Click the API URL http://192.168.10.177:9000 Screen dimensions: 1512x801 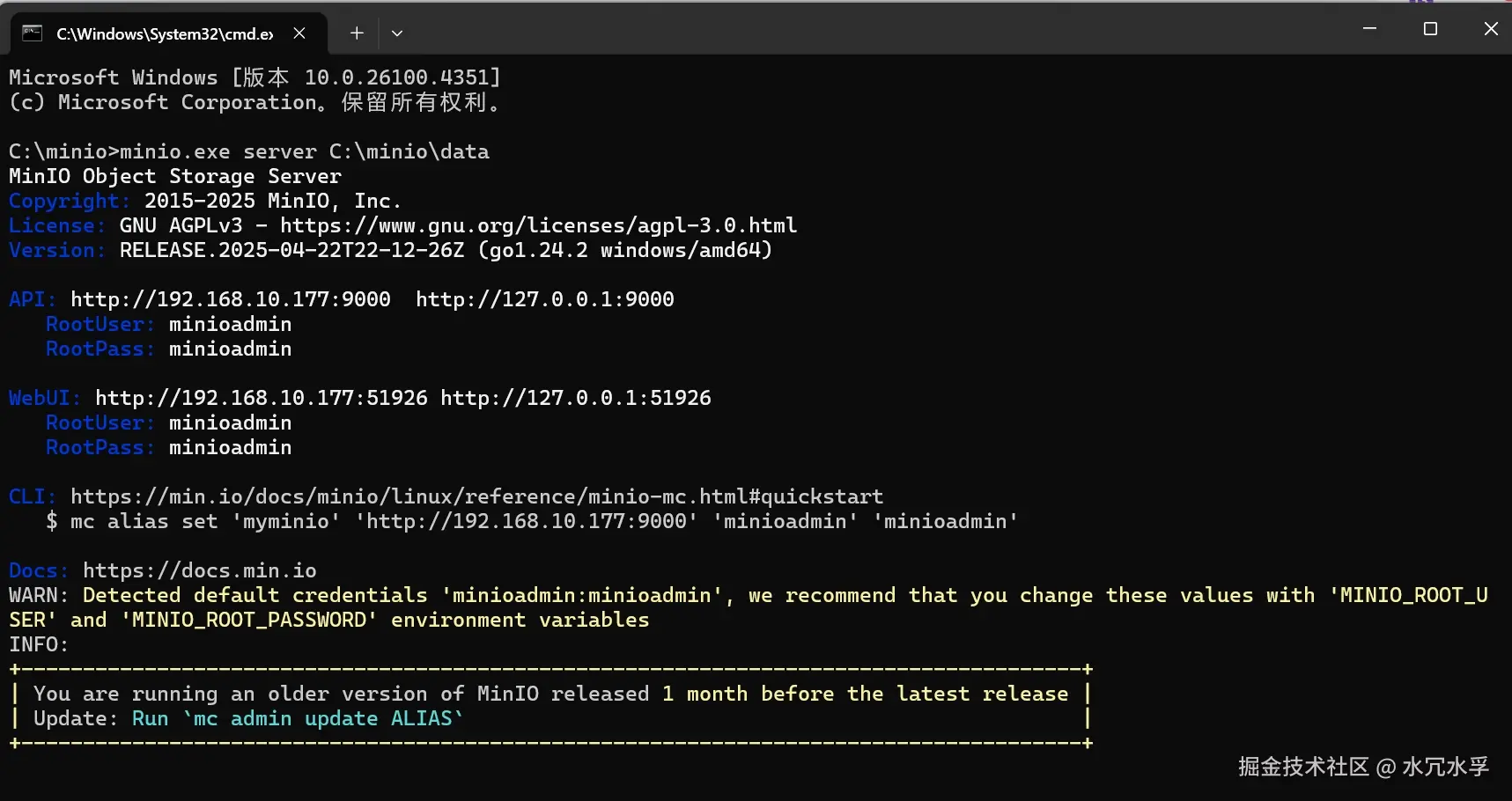coord(231,300)
